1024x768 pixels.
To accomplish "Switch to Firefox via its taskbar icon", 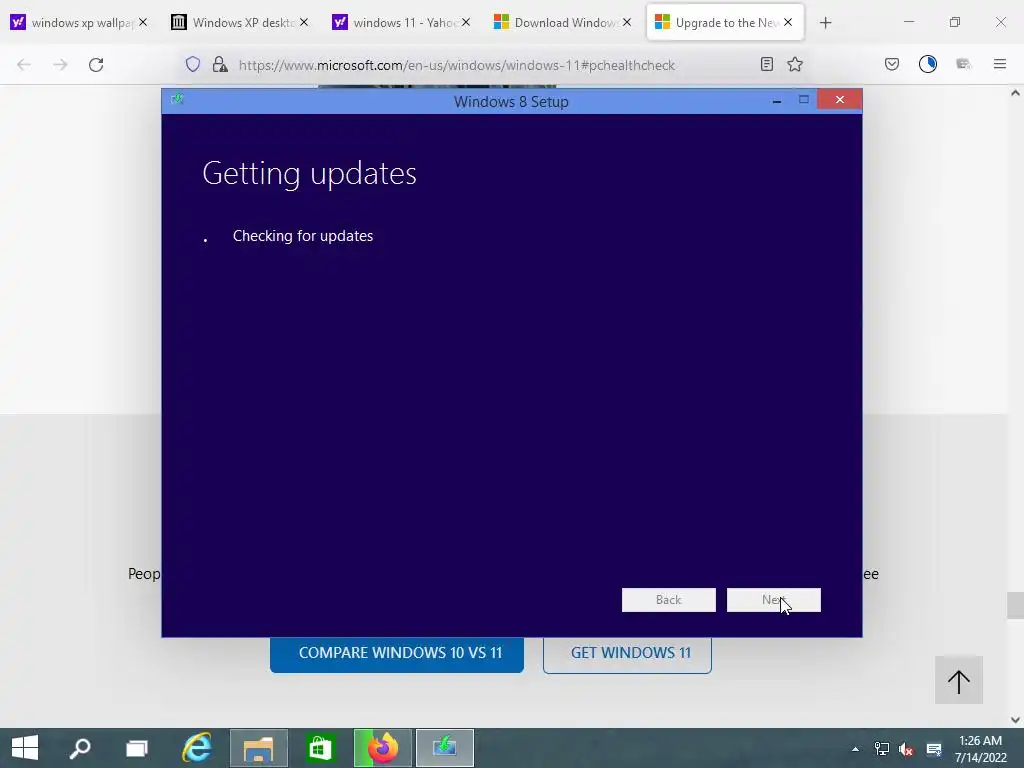I will [x=383, y=748].
